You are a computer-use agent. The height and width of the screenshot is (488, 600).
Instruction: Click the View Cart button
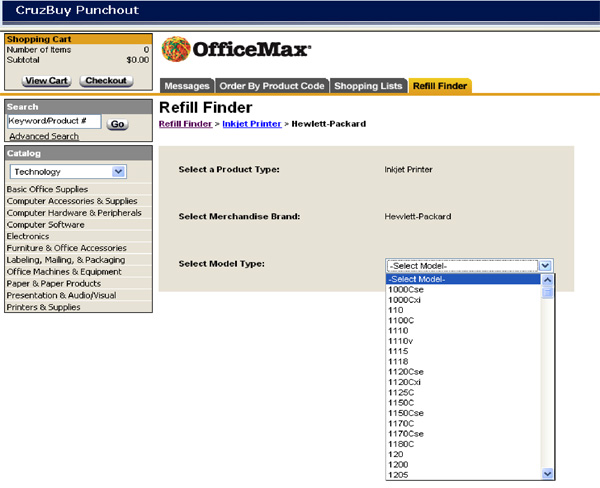tap(46, 81)
